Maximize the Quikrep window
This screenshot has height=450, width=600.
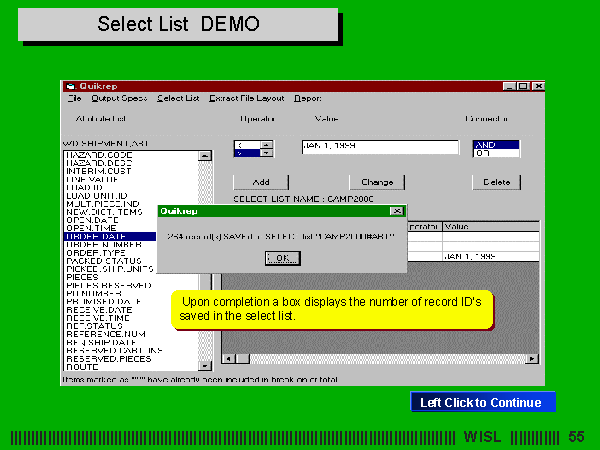coord(523,86)
